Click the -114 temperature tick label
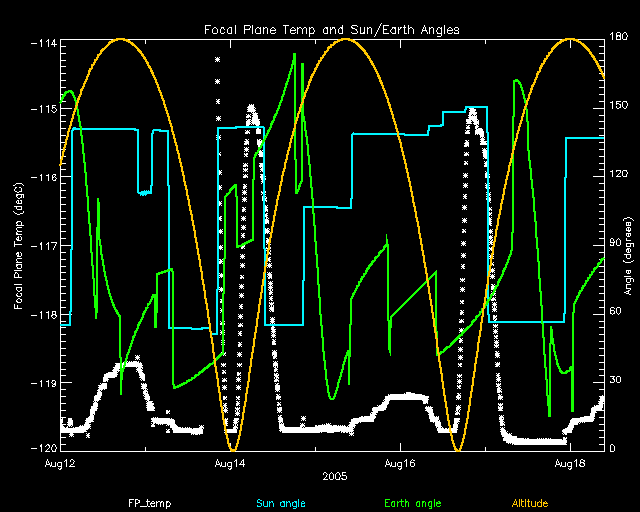640x512 pixels. [x=44, y=43]
